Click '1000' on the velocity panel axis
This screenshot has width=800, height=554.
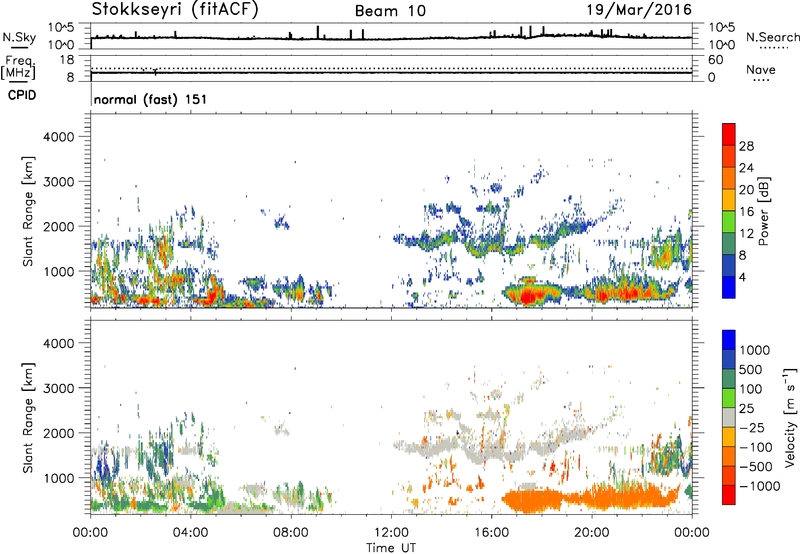pos(58,478)
